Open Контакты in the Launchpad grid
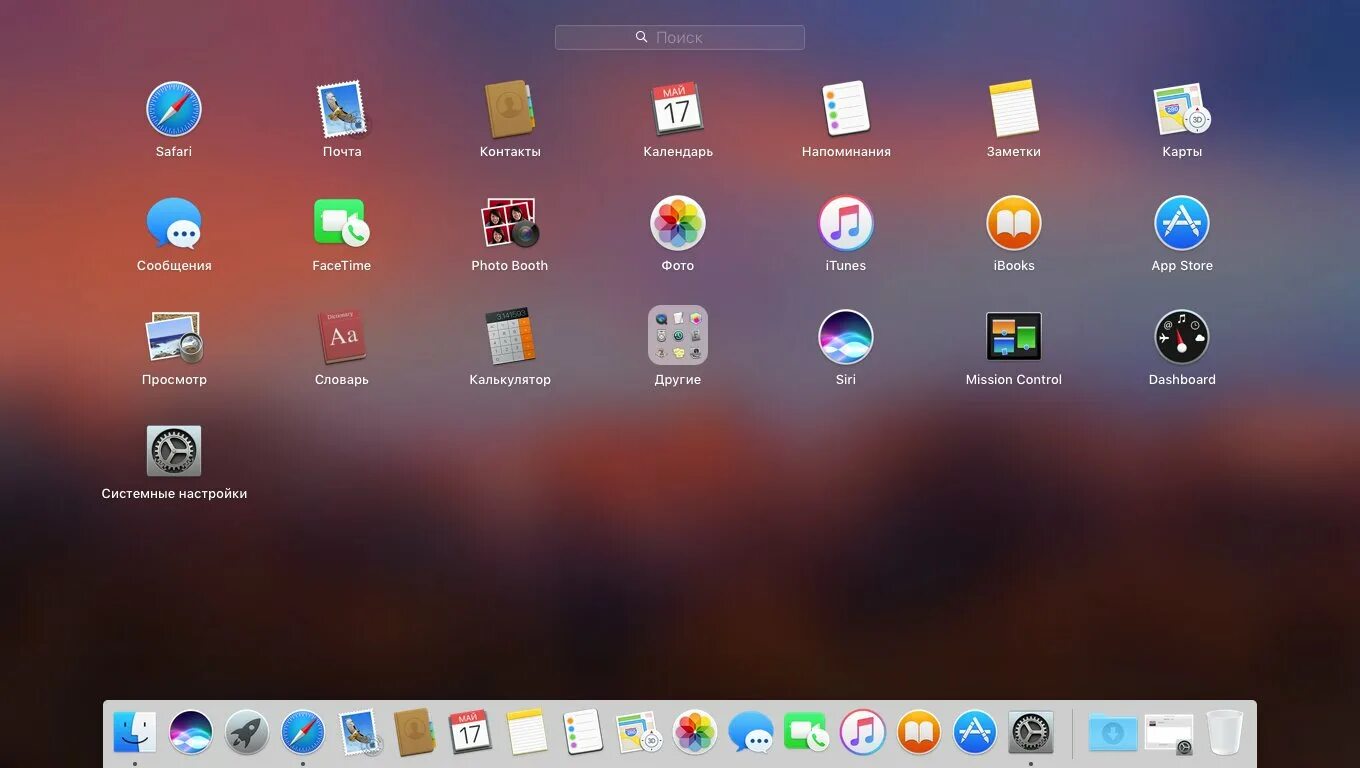1360x768 pixels. (510, 110)
